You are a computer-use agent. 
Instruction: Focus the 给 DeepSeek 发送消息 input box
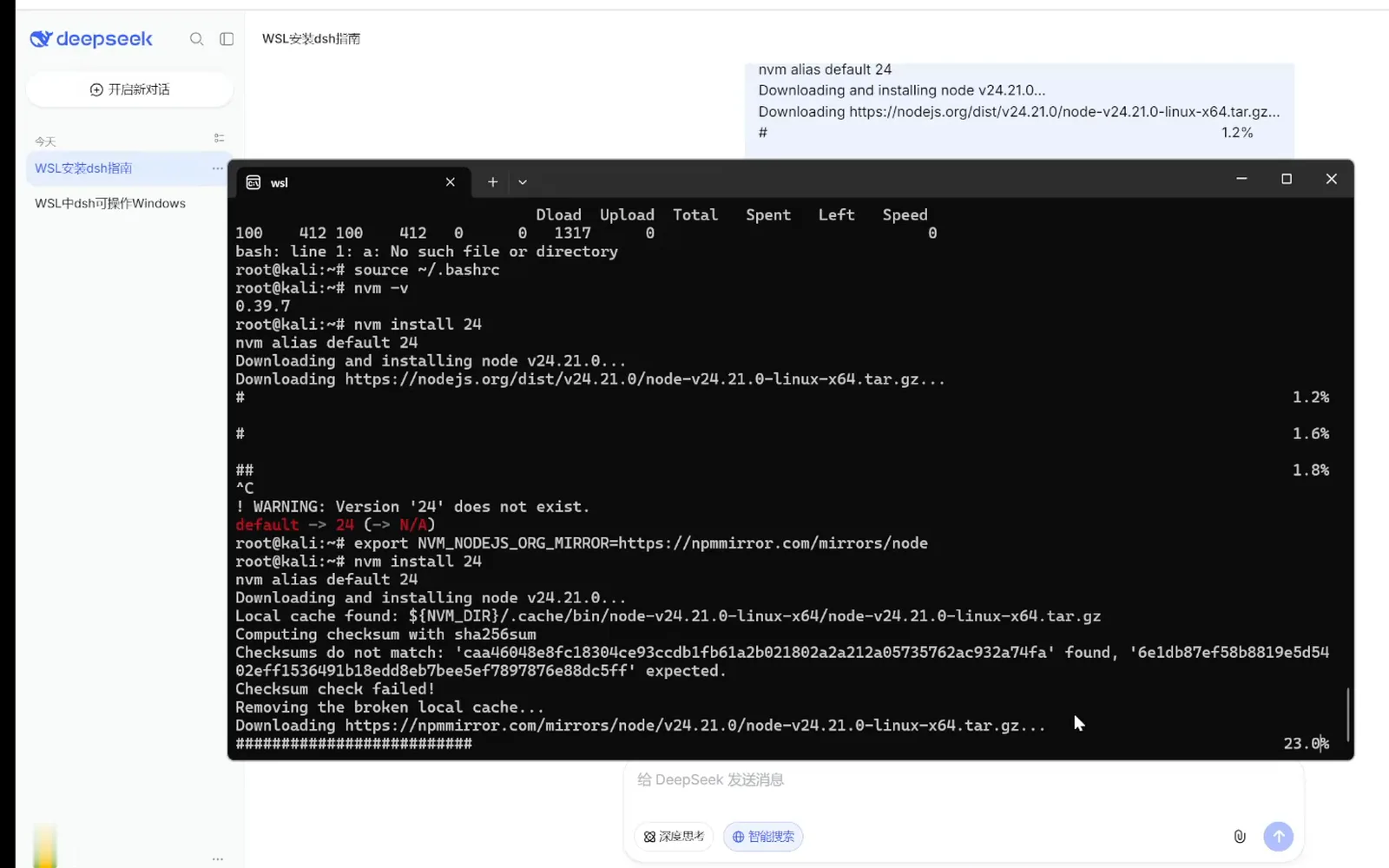(964, 780)
